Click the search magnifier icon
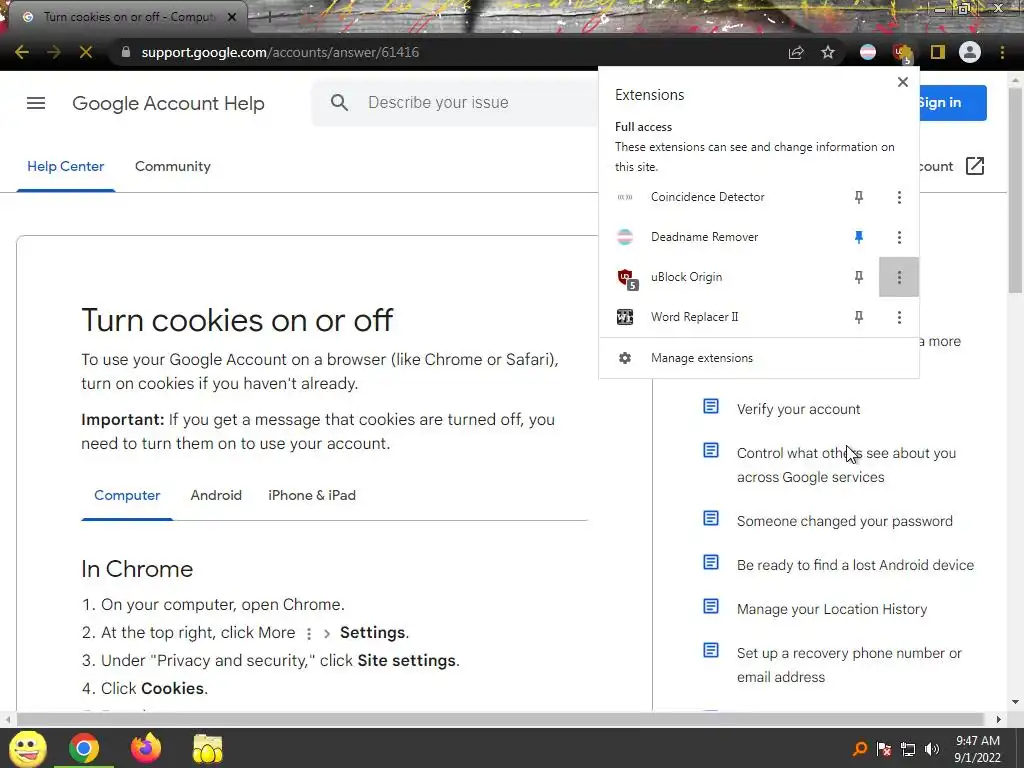Image resolution: width=1024 pixels, height=768 pixels. click(x=339, y=103)
